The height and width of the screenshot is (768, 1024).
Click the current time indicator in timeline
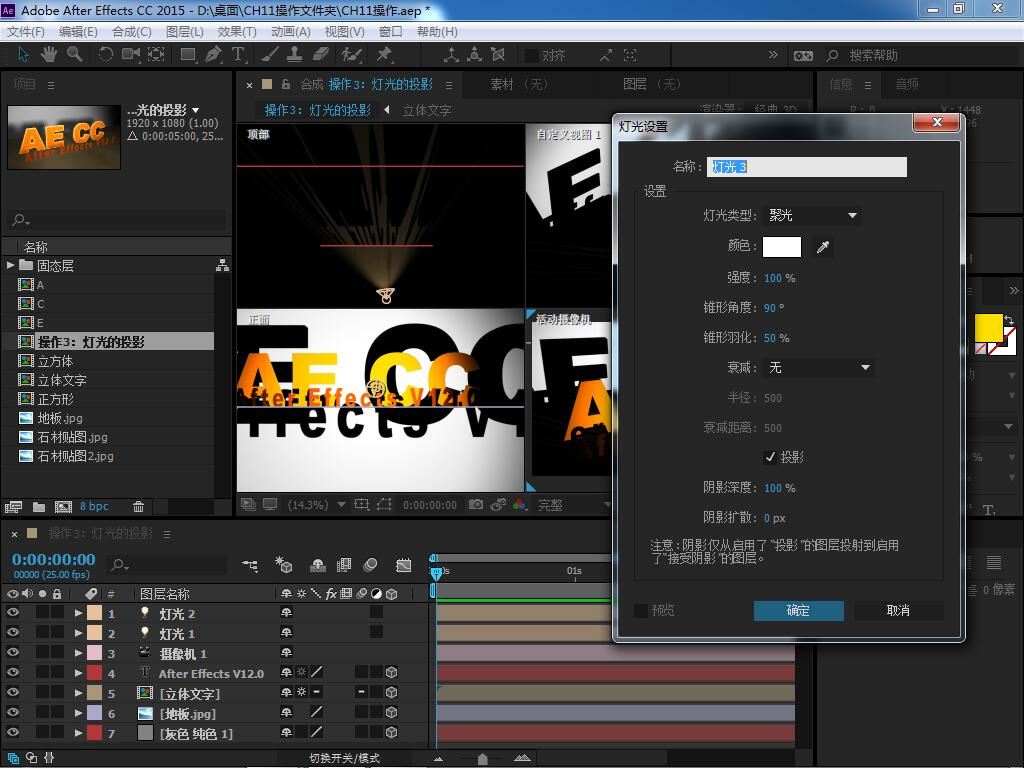coord(436,572)
